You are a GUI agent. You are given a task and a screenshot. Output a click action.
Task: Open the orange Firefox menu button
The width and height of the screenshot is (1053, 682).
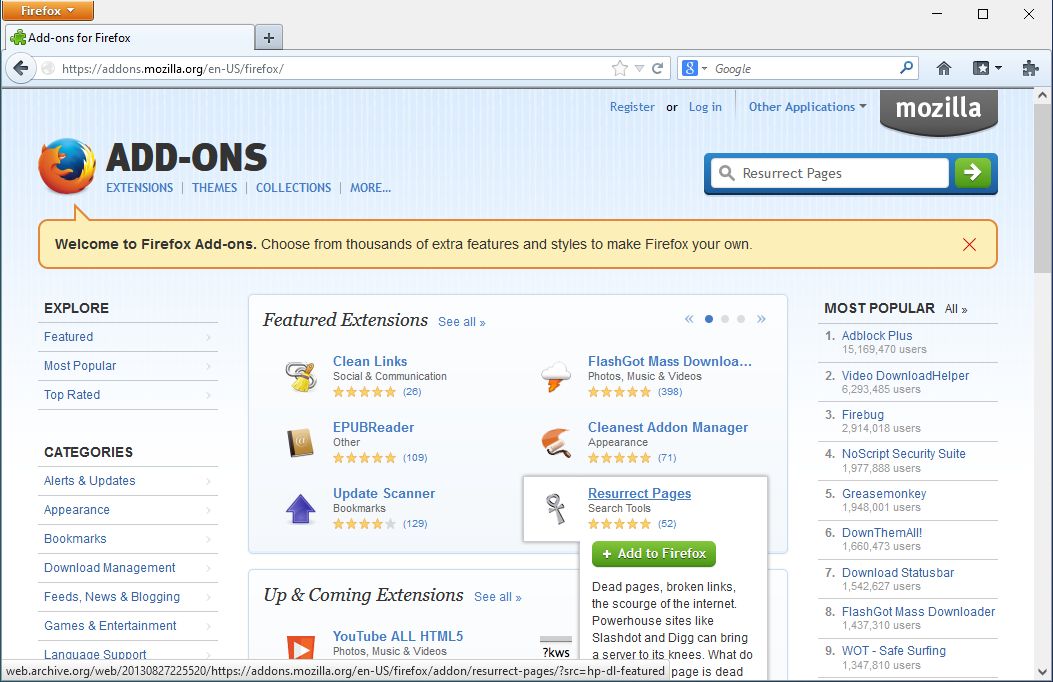[x=47, y=11]
